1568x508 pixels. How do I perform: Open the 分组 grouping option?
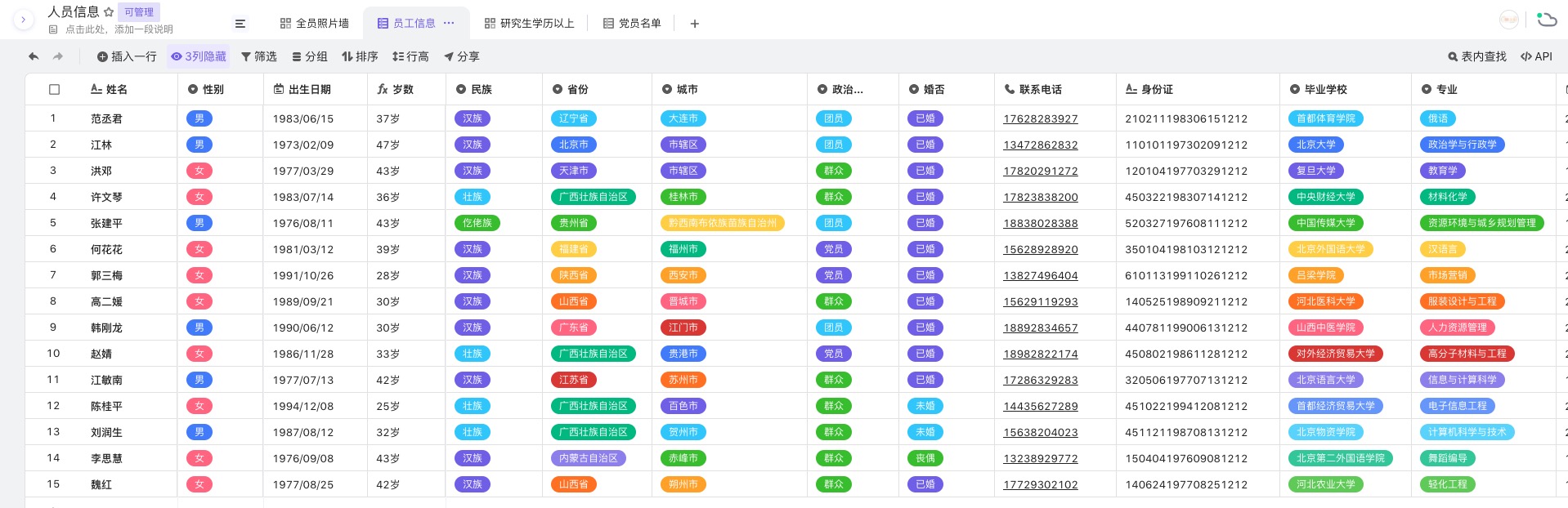click(x=310, y=56)
